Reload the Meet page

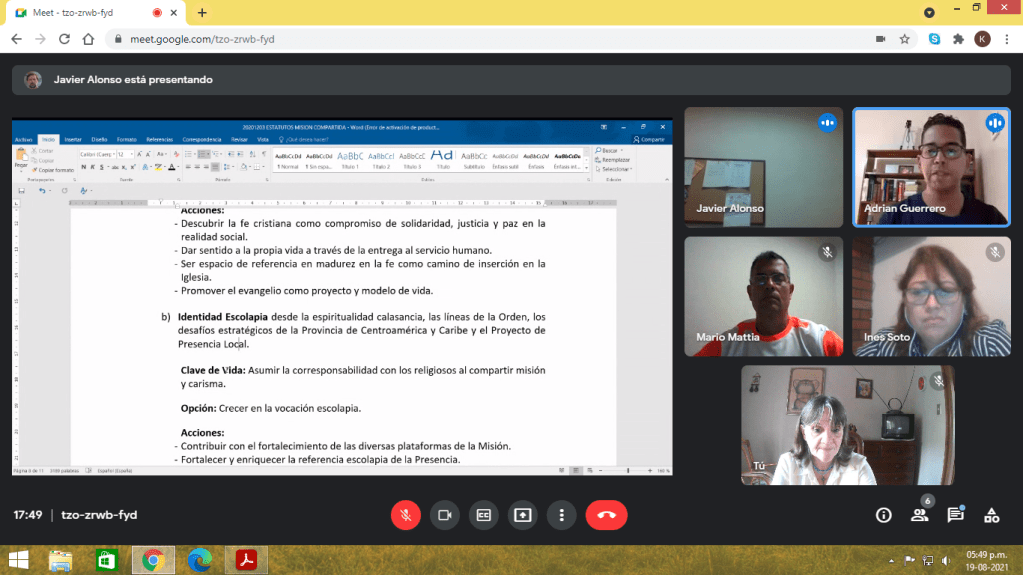[x=64, y=39]
